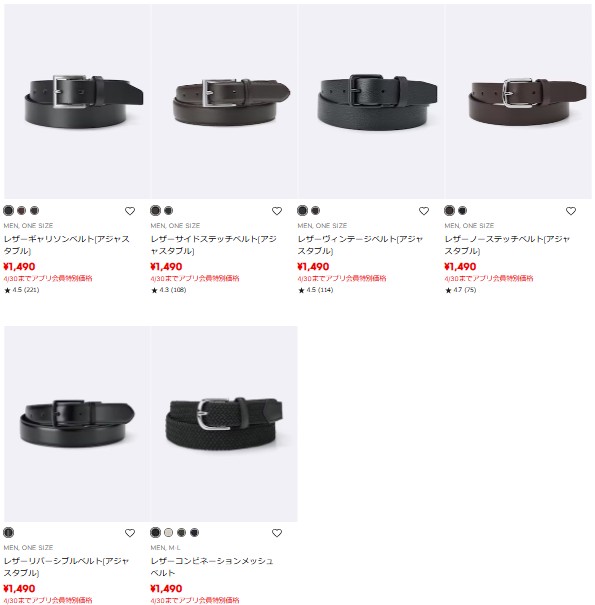
Task: Select the middle brown swatch of レザーギャリソンベルト
Action: [x=22, y=210]
